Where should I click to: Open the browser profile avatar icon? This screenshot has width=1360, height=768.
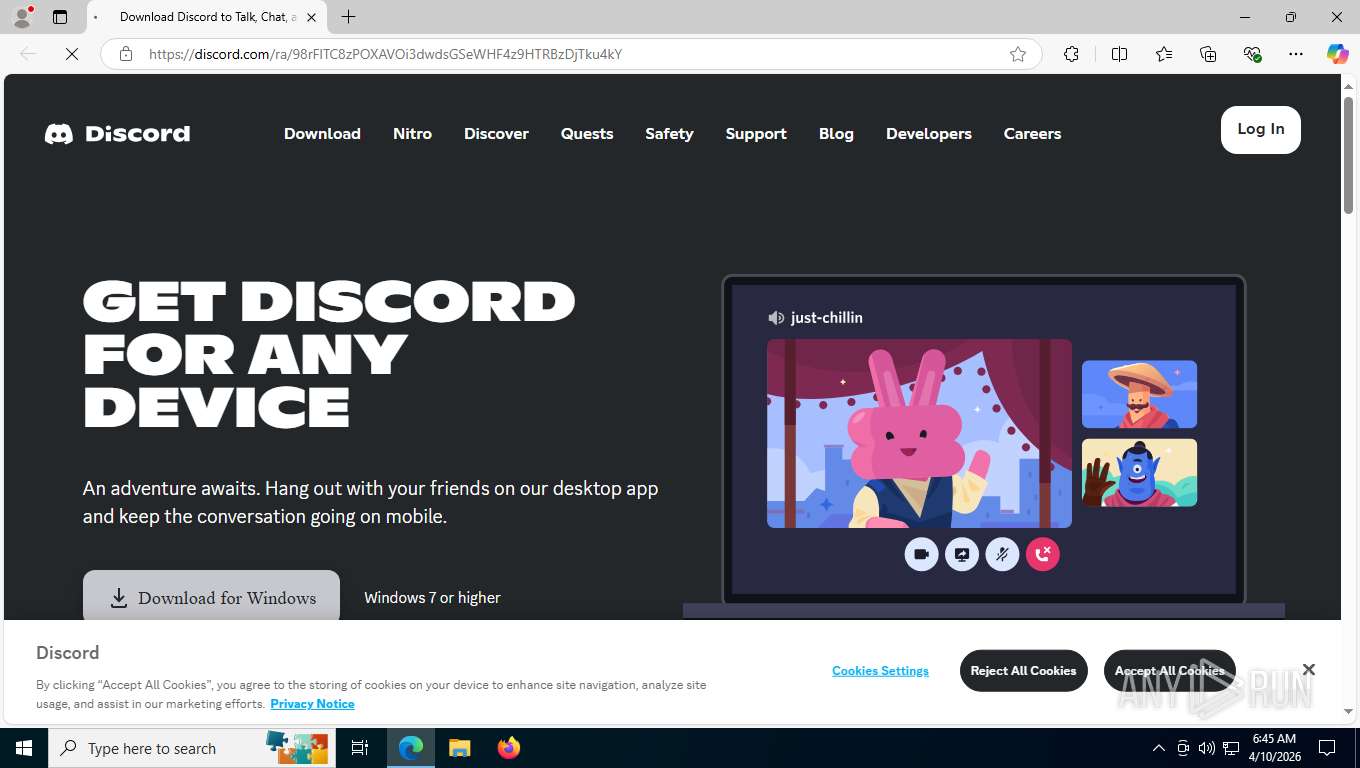(22, 17)
